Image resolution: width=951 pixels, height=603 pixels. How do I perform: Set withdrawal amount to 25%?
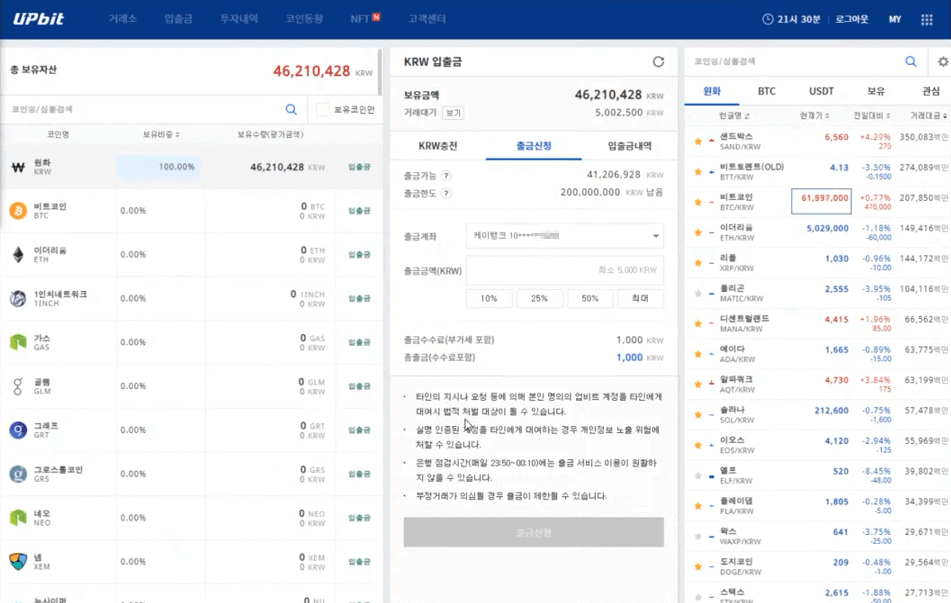pos(539,298)
